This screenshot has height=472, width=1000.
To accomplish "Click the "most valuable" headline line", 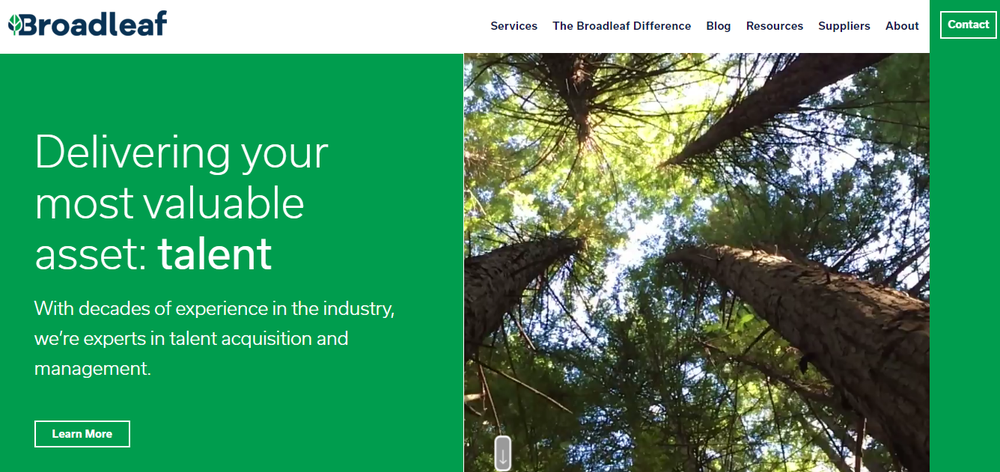I will (x=169, y=204).
